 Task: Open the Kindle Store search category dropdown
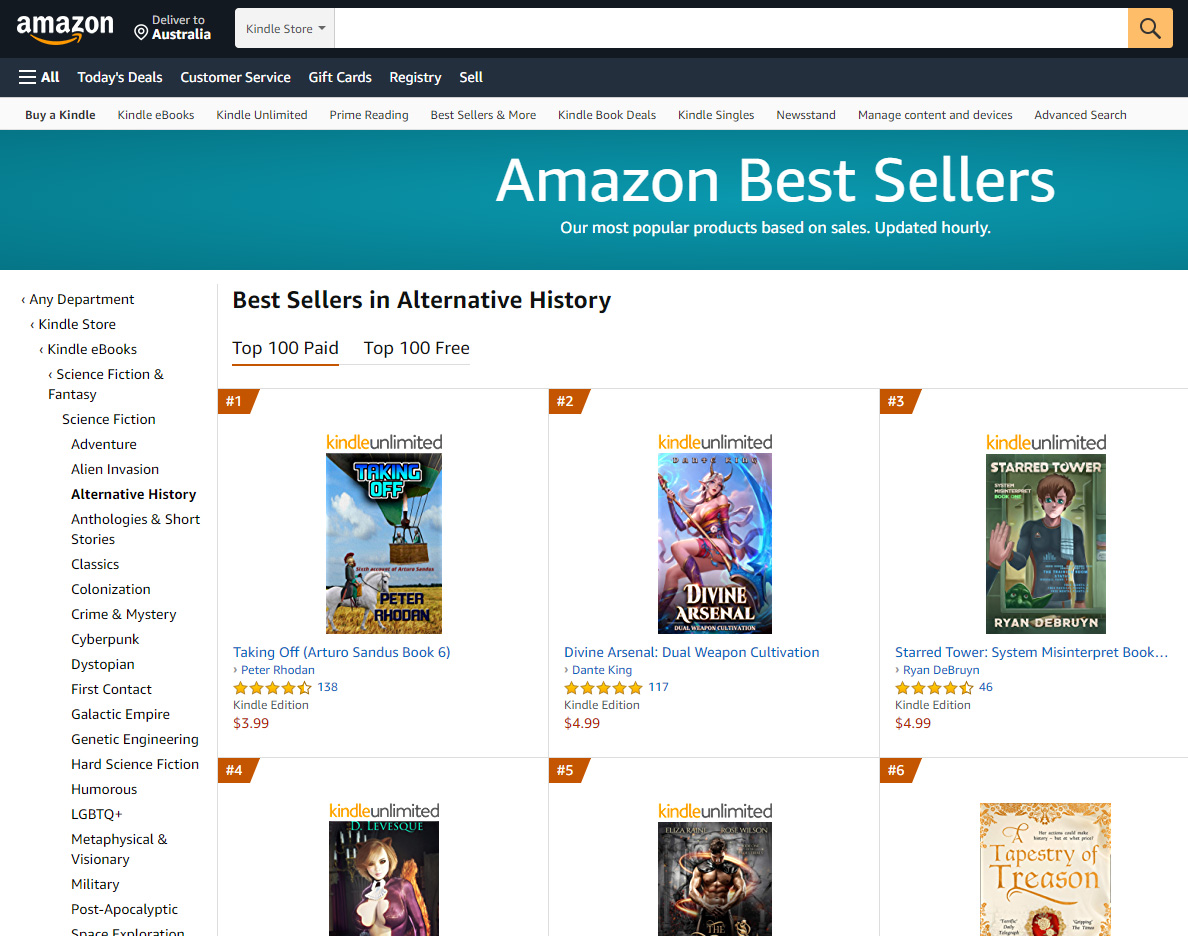point(285,29)
